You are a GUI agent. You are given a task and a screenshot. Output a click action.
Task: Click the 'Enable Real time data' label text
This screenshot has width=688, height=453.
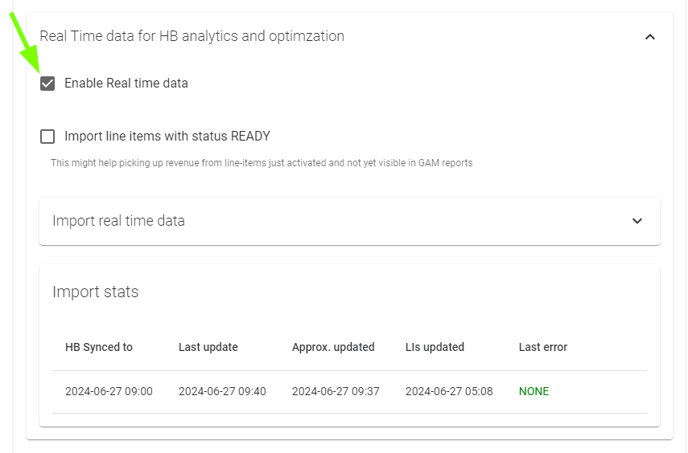[126, 83]
